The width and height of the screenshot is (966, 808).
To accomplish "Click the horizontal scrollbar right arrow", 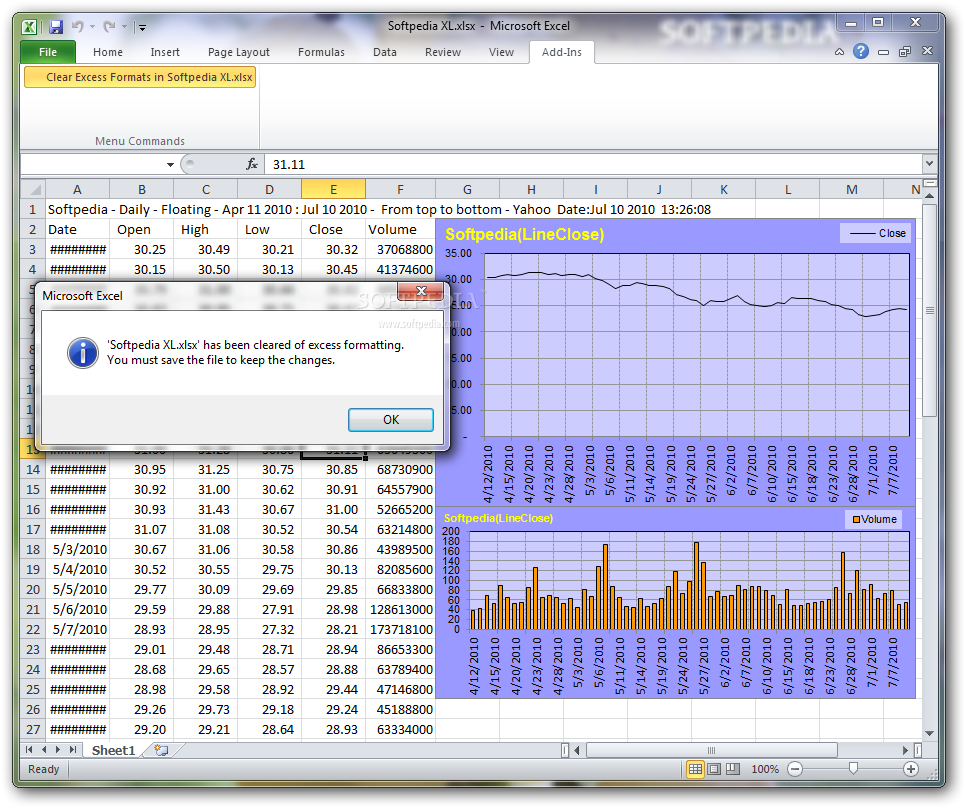I will (x=905, y=750).
